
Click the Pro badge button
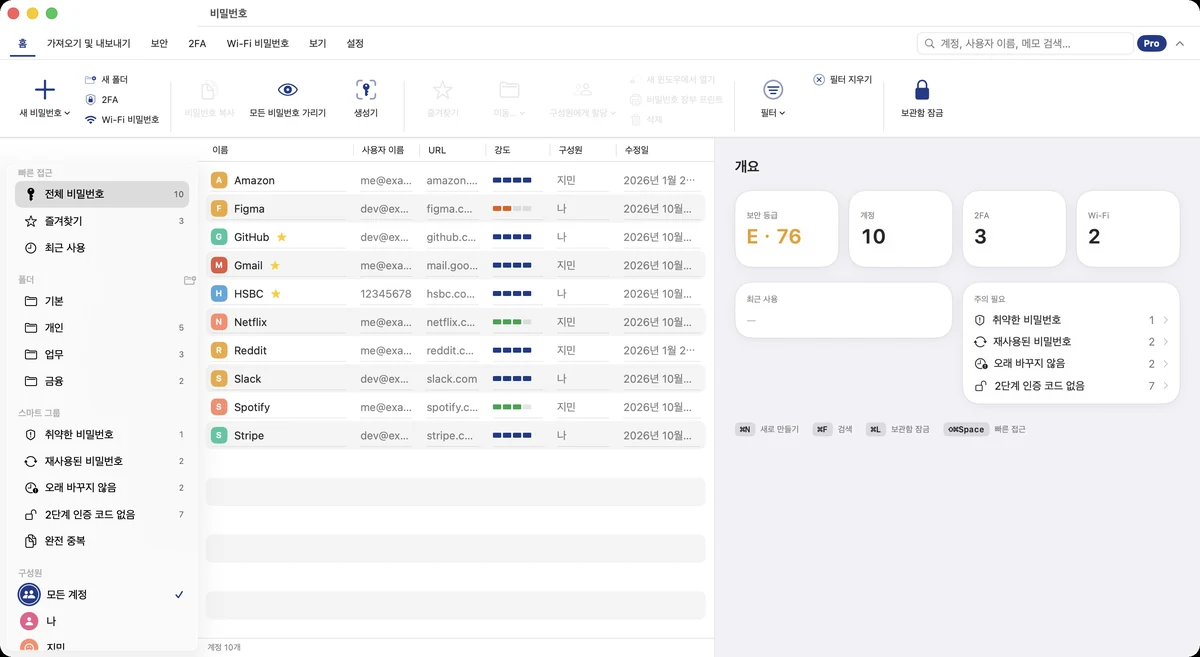(x=1152, y=44)
